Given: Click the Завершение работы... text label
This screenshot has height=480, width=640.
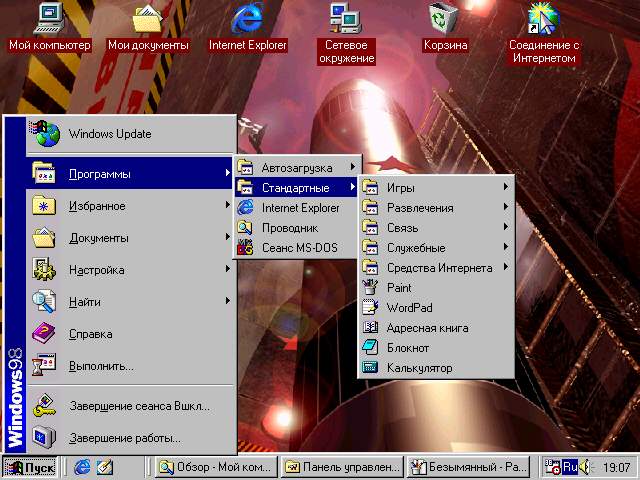Looking at the screenshot, I should (125, 438).
